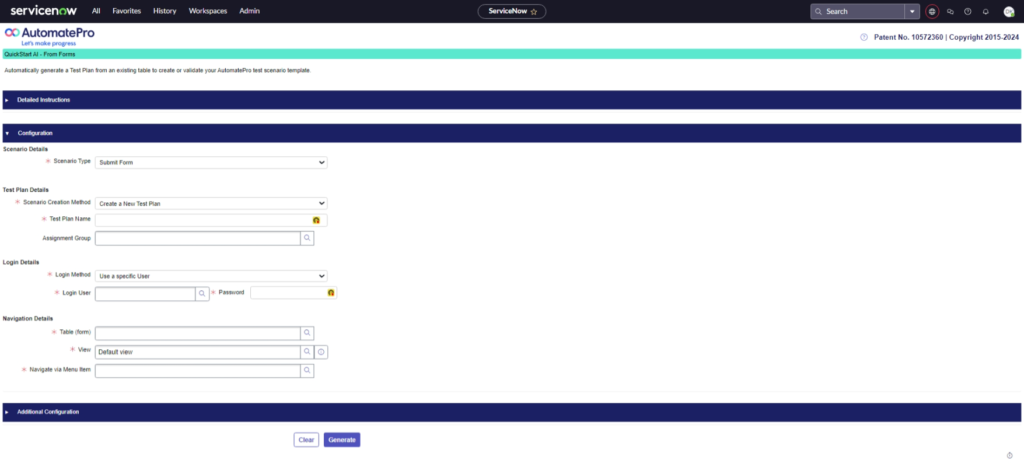Open the chat conversations icon in header
The image size is (1024, 471).
click(950, 11)
